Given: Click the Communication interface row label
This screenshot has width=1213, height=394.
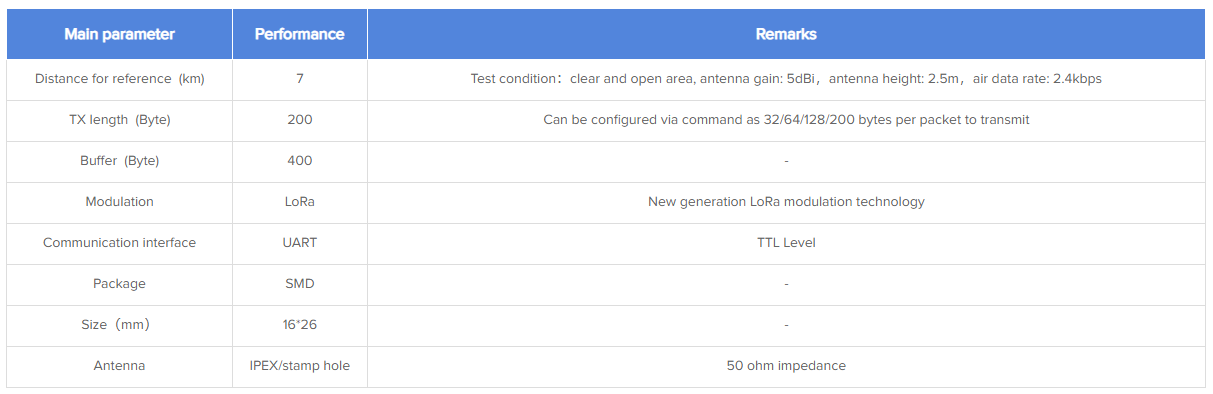Looking at the screenshot, I should 119,243.
